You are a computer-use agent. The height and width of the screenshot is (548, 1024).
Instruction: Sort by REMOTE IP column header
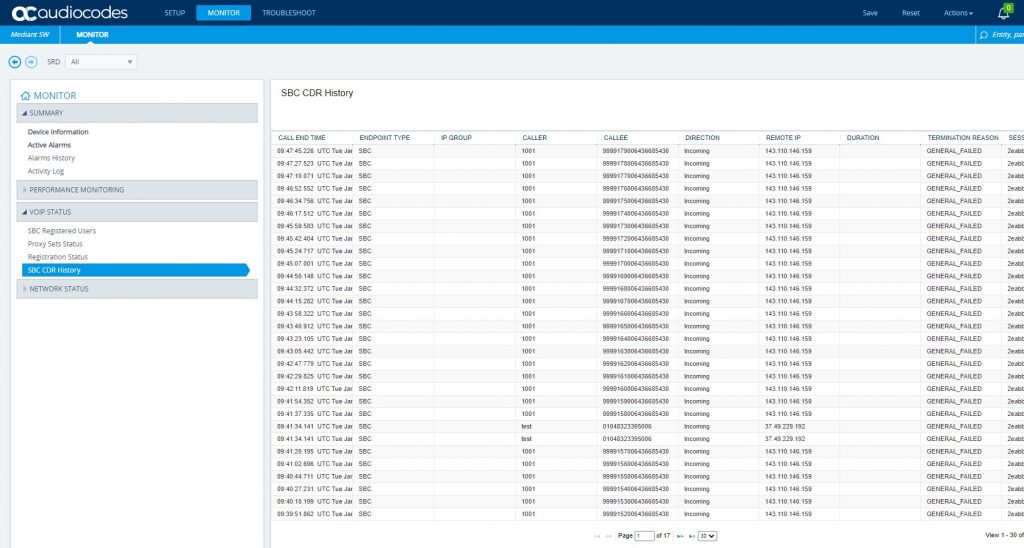(783, 138)
